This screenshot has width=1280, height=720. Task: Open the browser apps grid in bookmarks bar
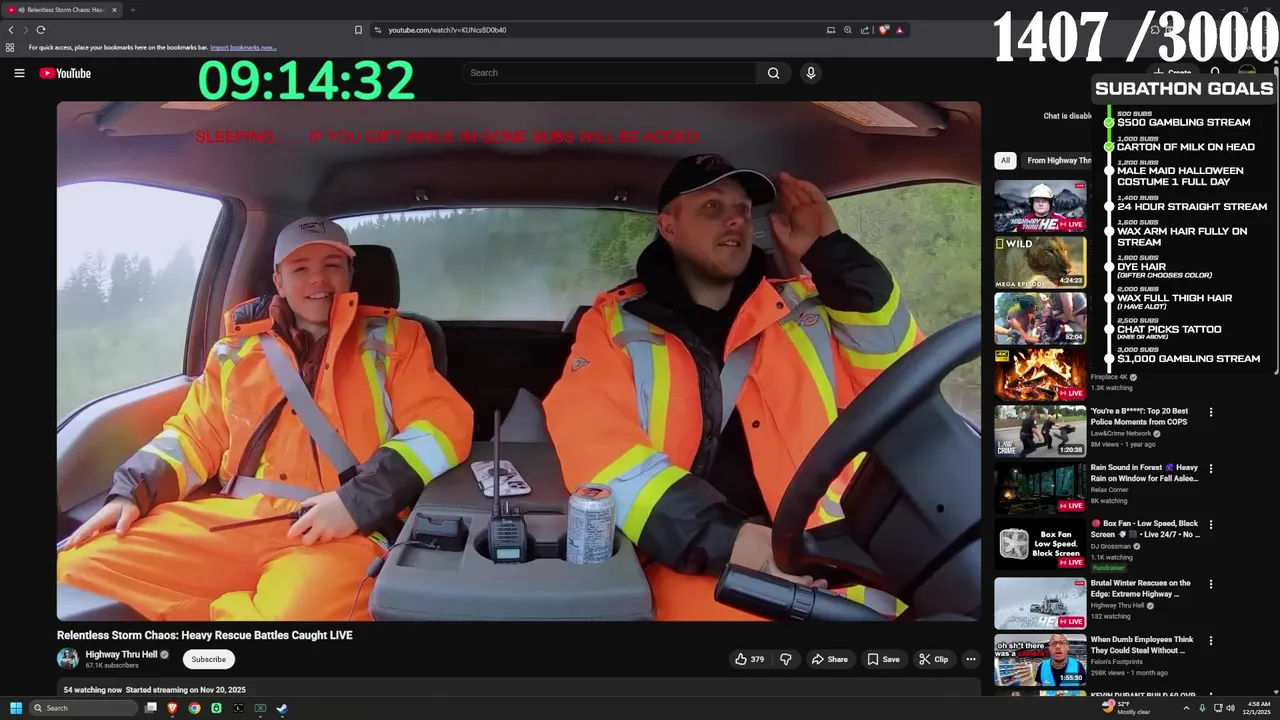[10, 47]
